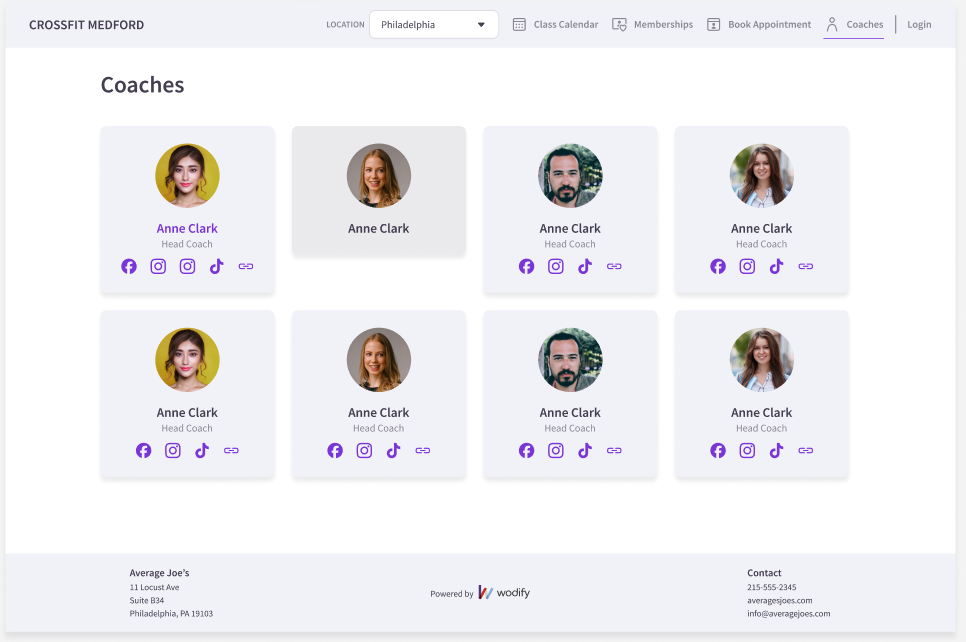Click the top-row bearded coach photo
This screenshot has height=642, width=966.
[x=570, y=176]
